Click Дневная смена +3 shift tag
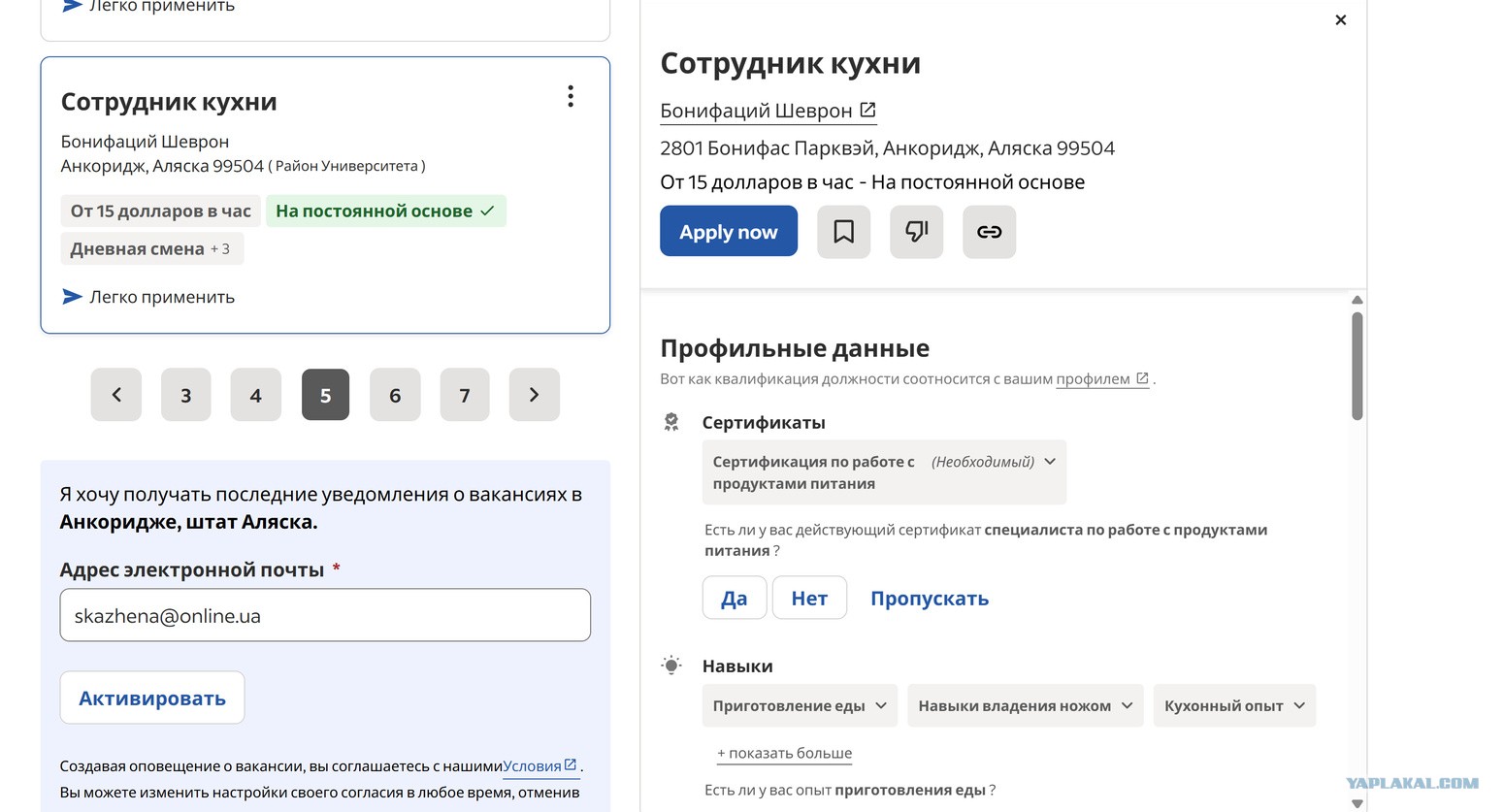 [151, 249]
